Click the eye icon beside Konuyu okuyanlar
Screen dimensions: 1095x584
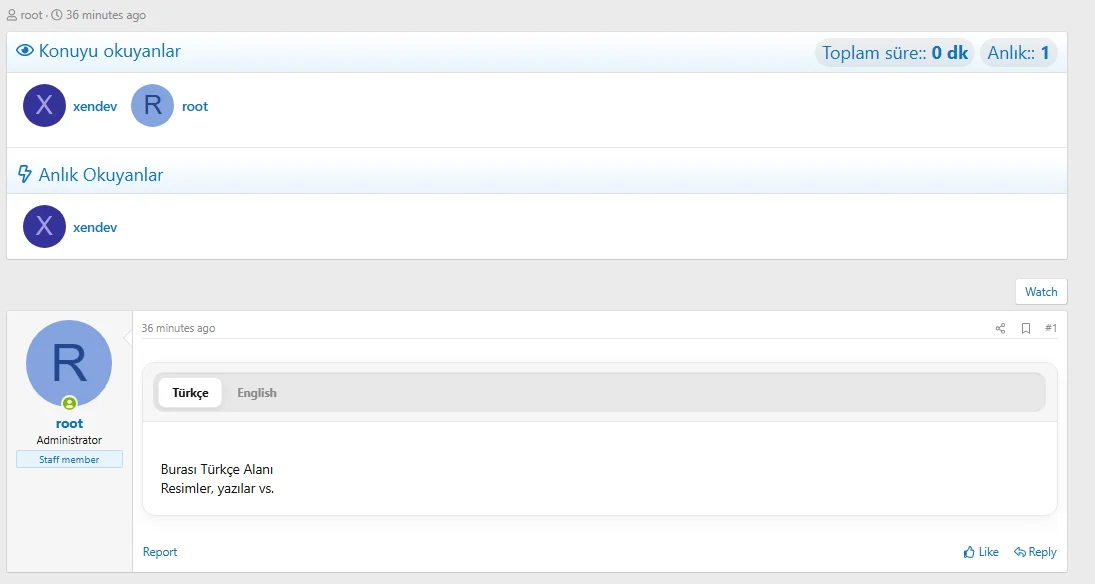pos(25,51)
